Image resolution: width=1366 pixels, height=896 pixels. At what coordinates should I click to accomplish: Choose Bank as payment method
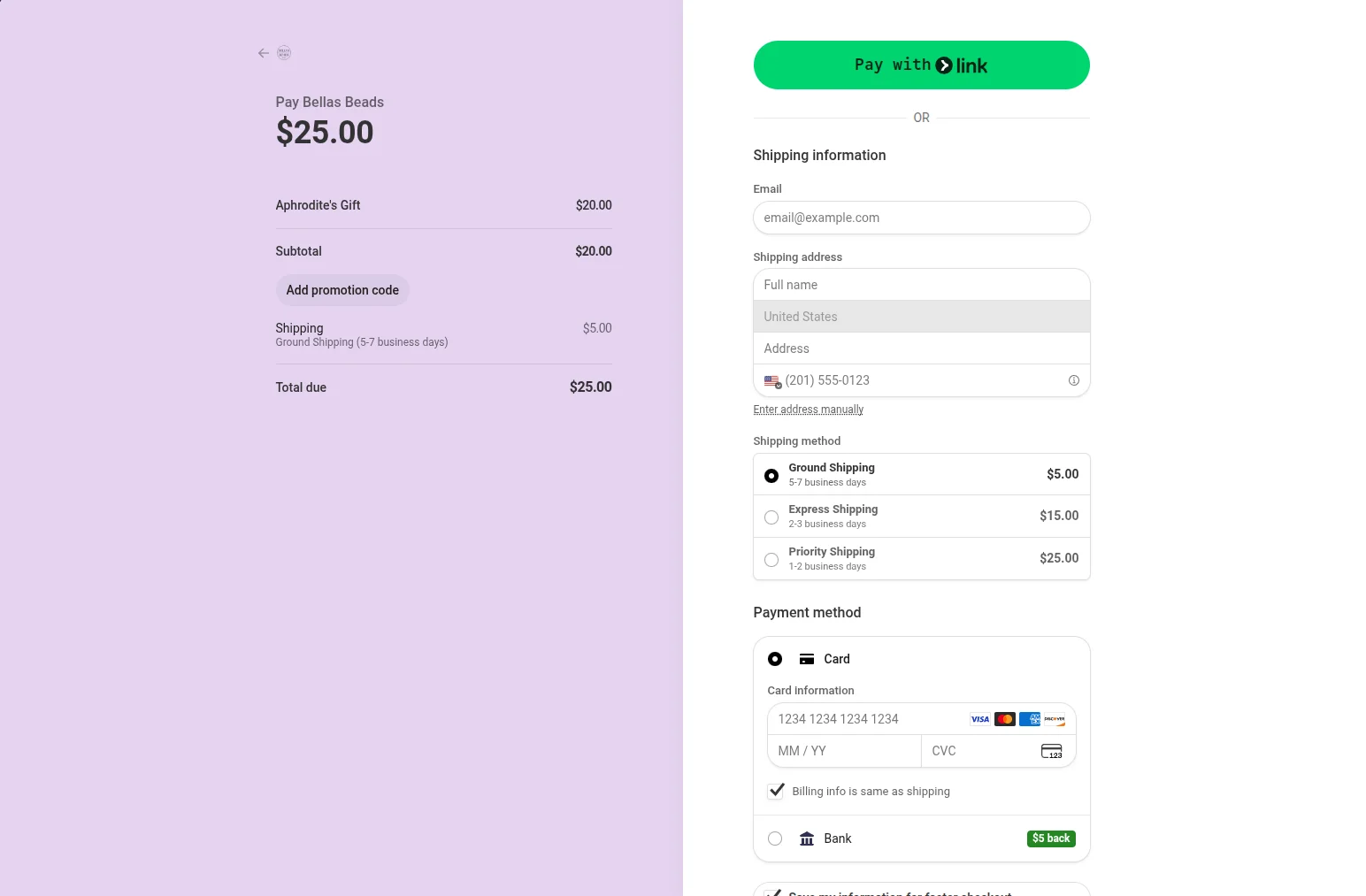coord(775,839)
